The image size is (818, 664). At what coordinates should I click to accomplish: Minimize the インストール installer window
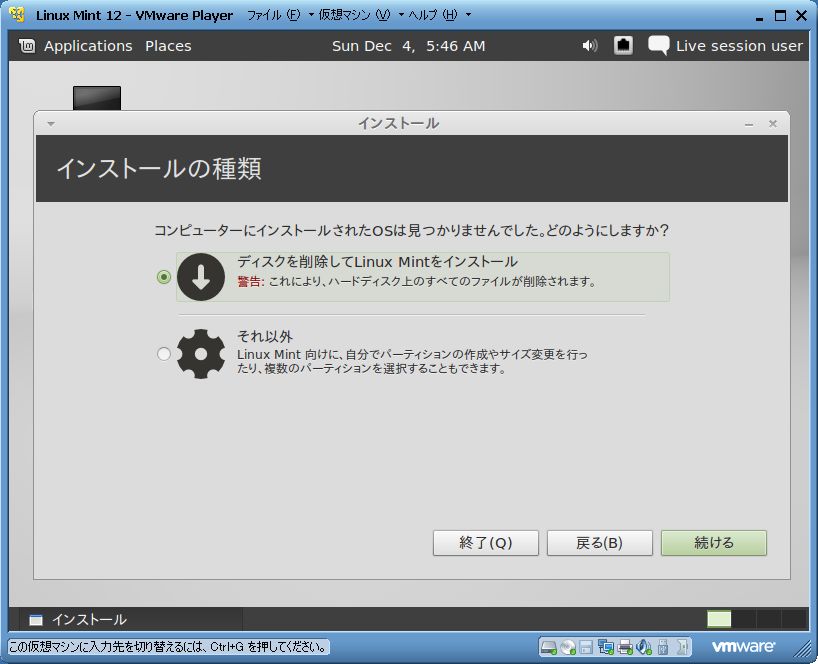(749, 124)
